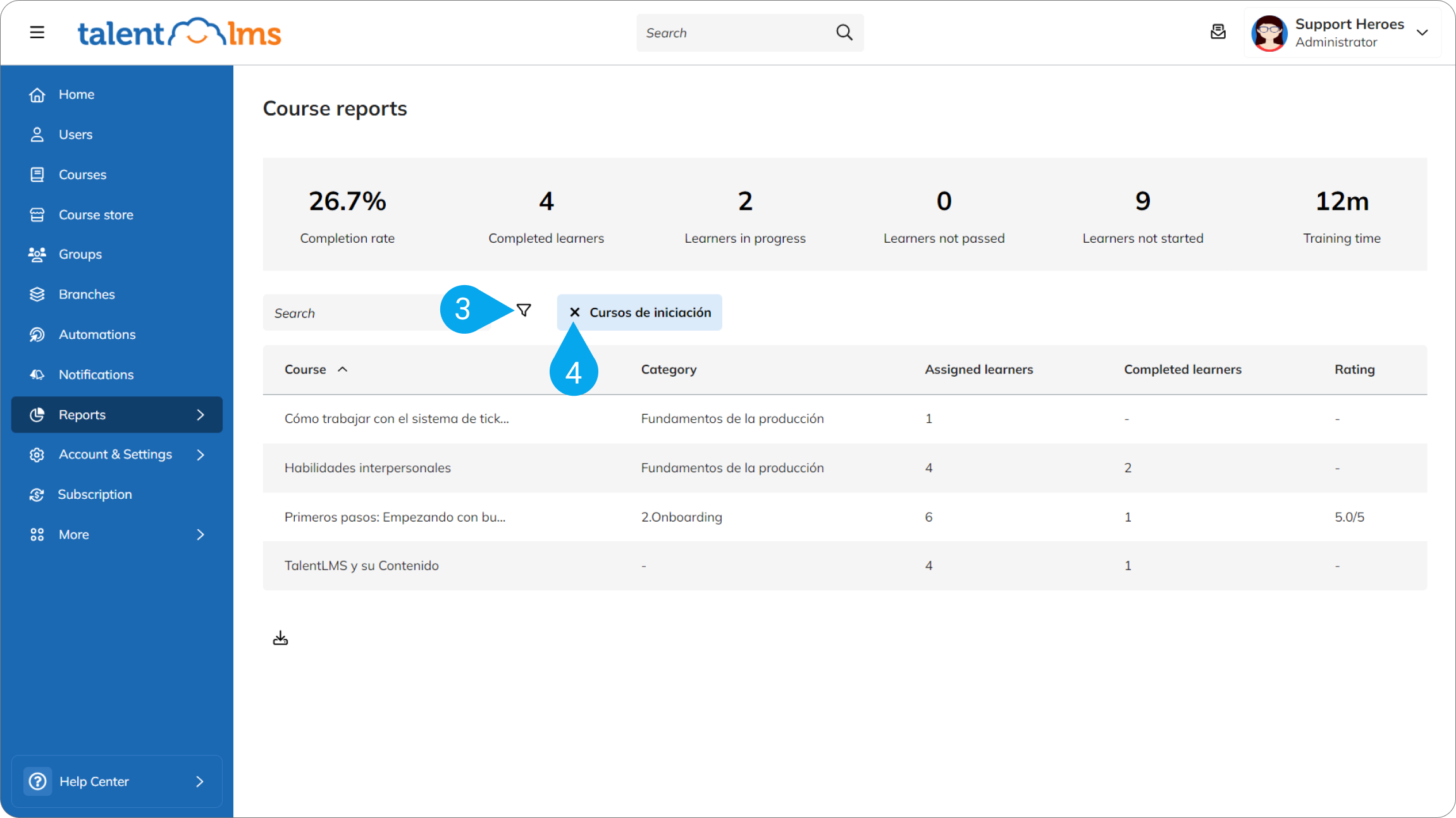Sort by Category column header

[669, 369]
